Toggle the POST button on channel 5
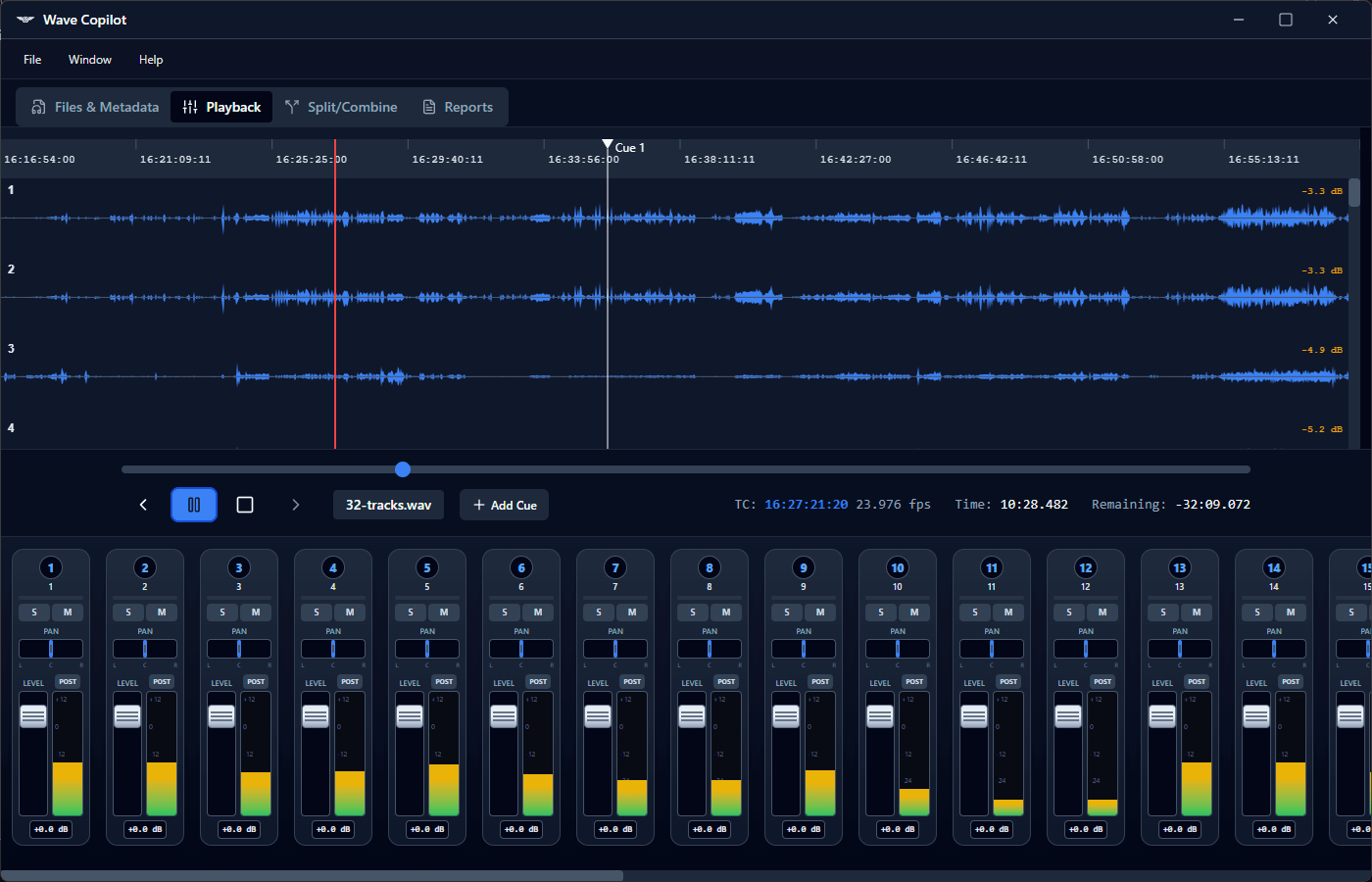Image resolution: width=1372 pixels, height=882 pixels. [x=444, y=681]
